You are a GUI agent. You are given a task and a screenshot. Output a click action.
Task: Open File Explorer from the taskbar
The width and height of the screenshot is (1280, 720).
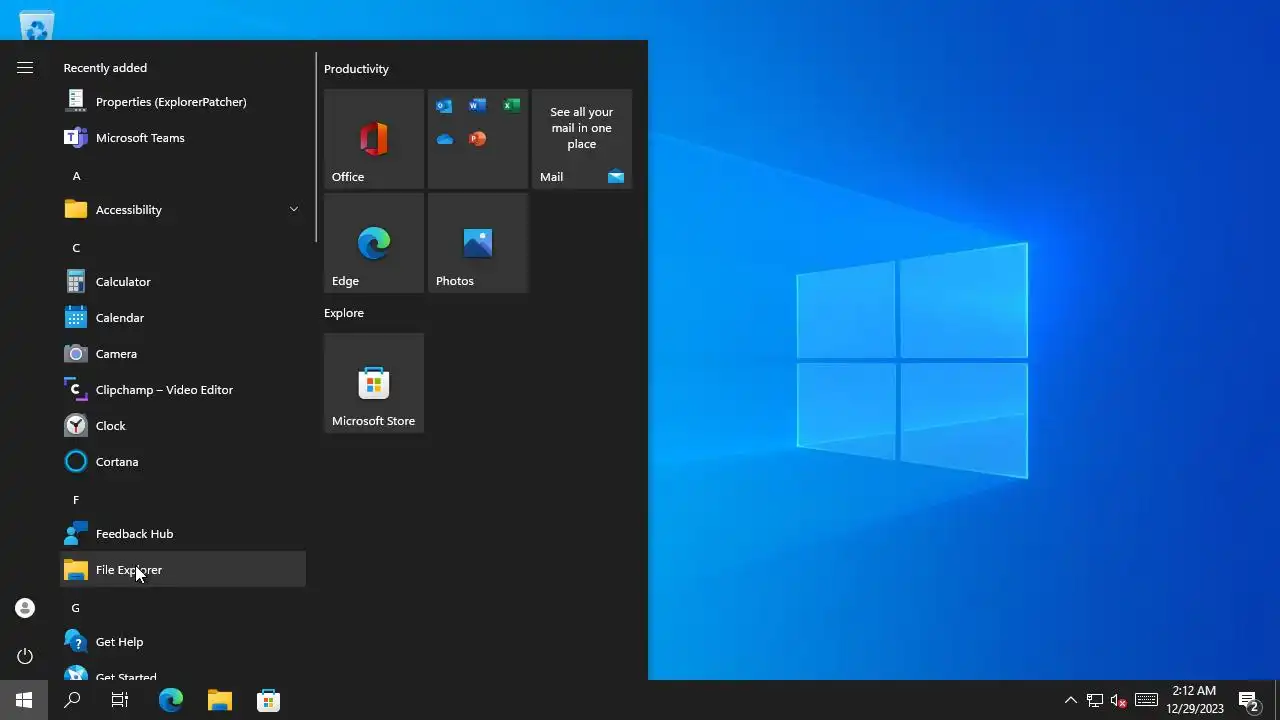click(220, 700)
